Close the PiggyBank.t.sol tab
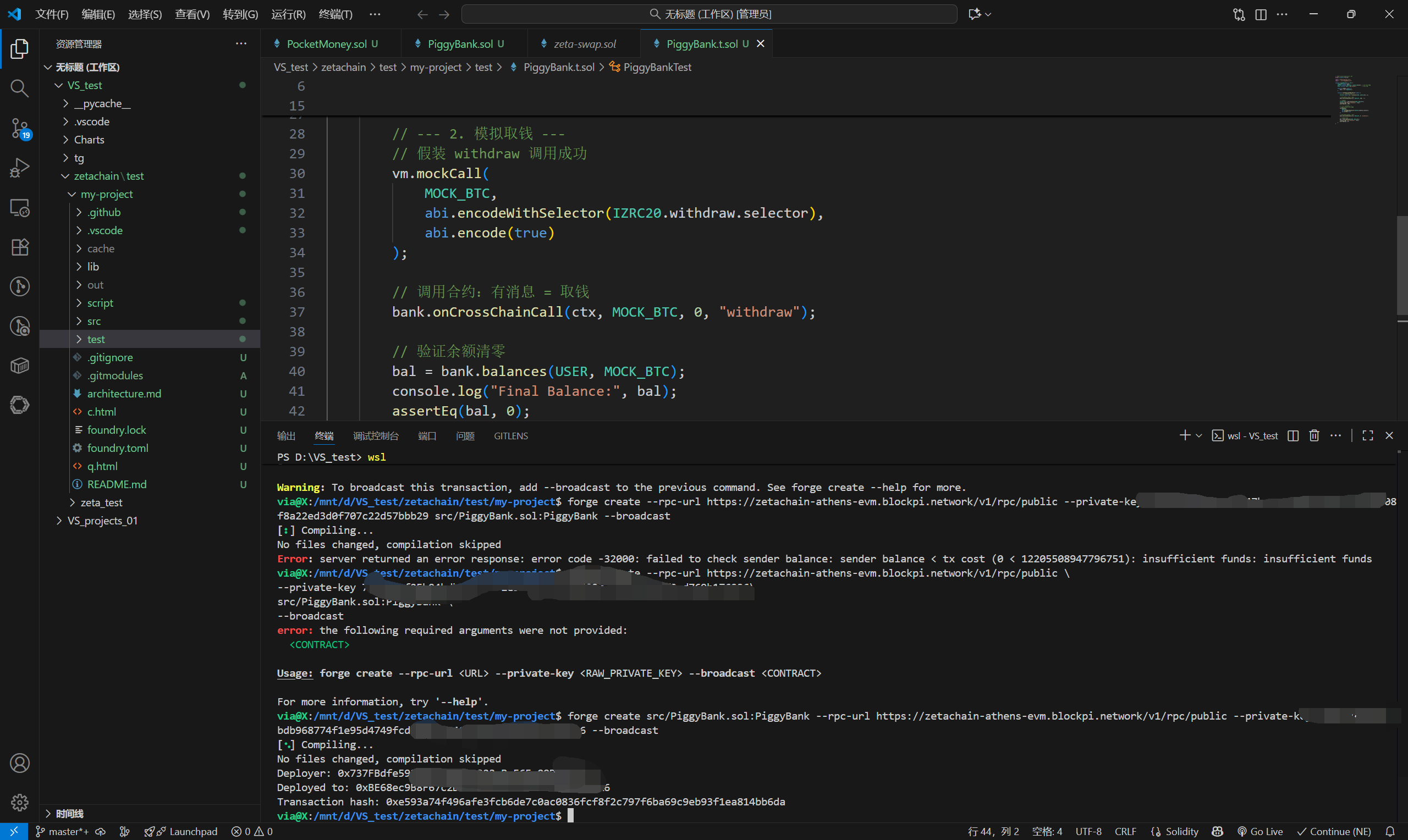Image resolution: width=1408 pixels, height=840 pixels. pyautogui.click(x=760, y=43)
